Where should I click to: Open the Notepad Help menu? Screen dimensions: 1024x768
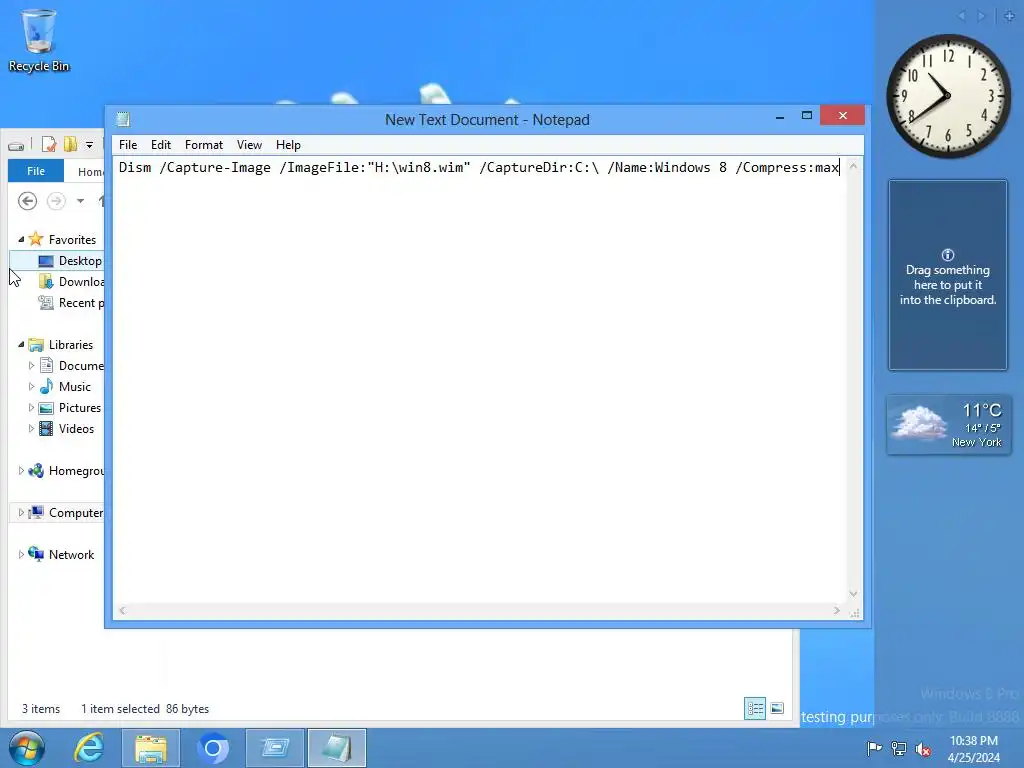pos(288,145)
